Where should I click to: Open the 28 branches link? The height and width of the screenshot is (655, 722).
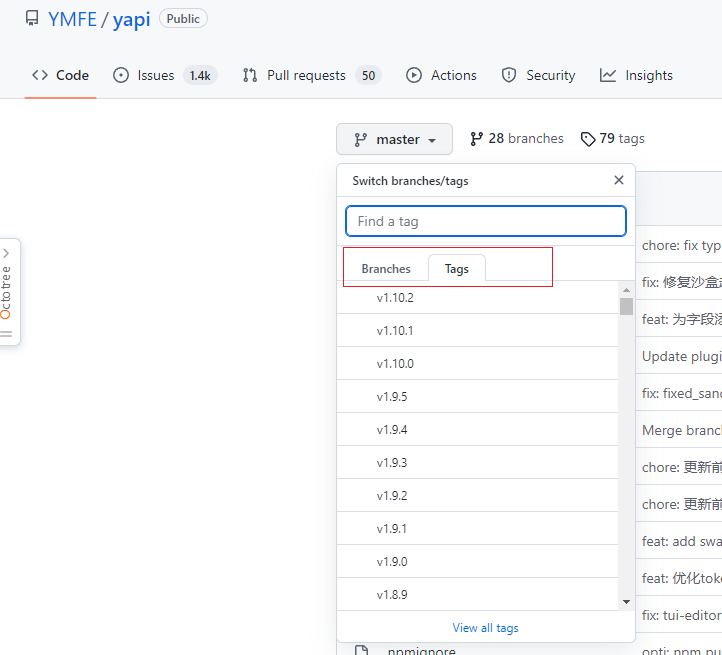[x=517, y=139]
